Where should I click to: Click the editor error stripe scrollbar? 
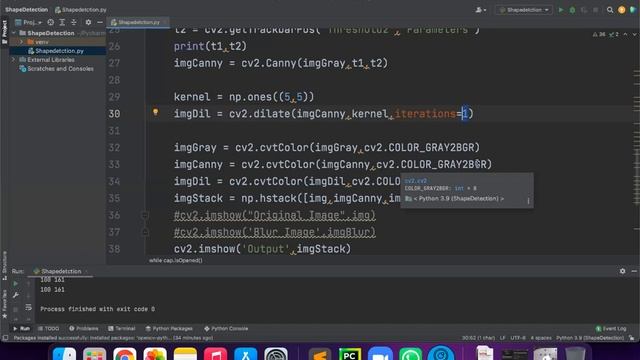coord(636,147)
